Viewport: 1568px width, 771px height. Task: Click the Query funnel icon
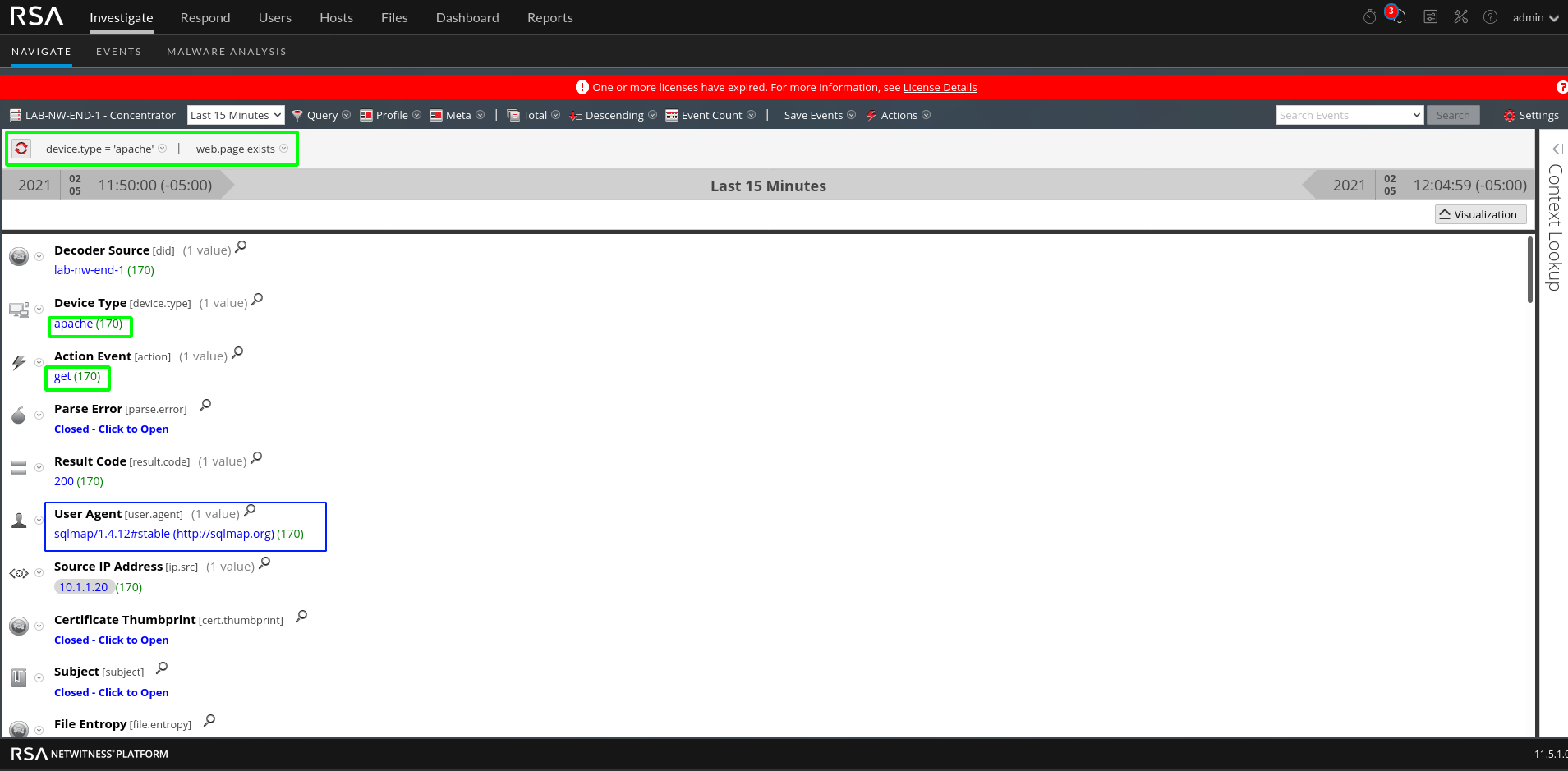coord(297,115)
